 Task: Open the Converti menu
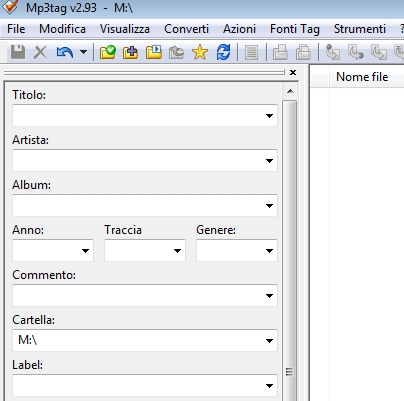point(186,29)
